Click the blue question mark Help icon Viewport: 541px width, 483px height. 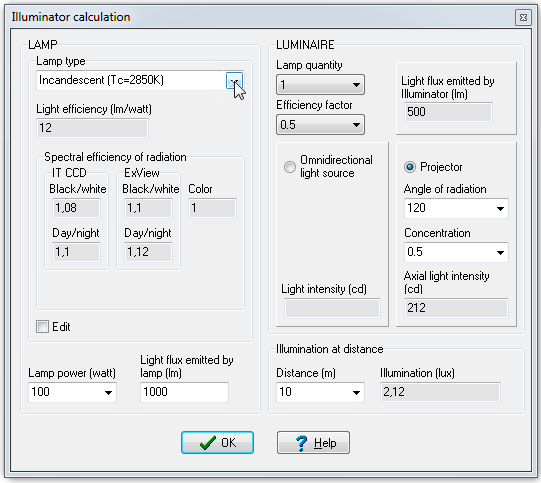(x=301, y=443)
